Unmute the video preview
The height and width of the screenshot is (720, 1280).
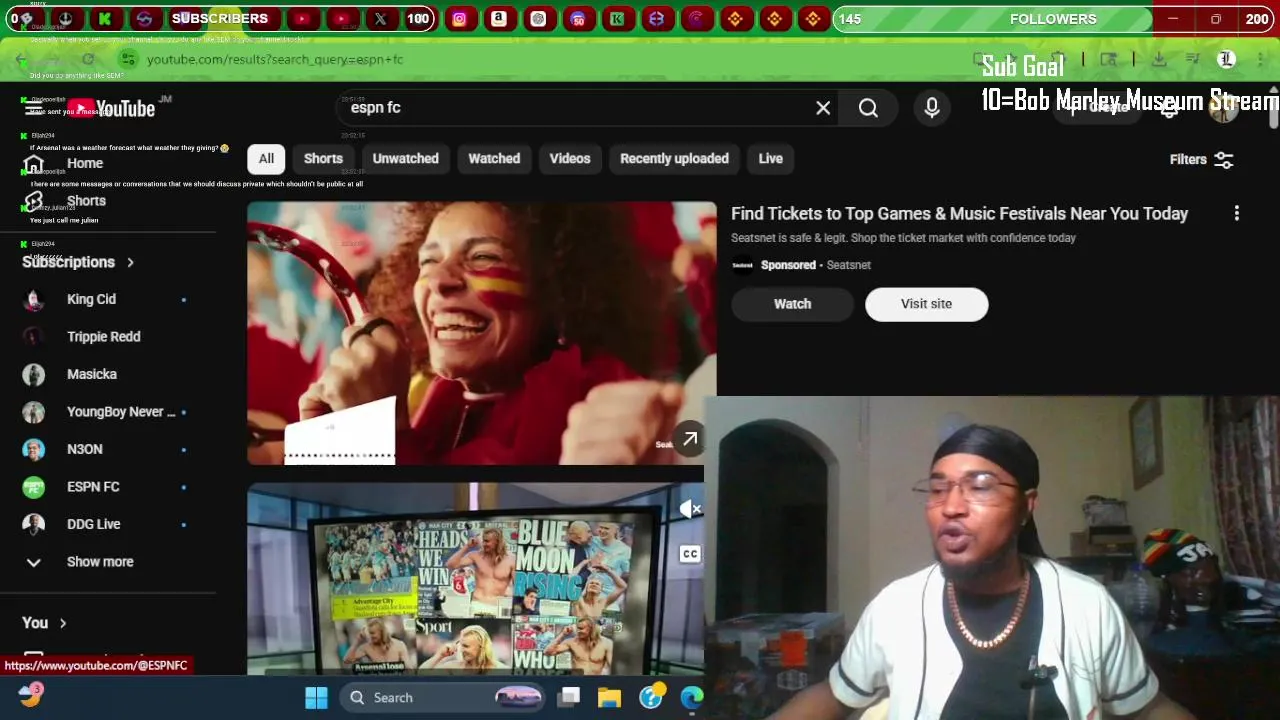pos(690,510)
